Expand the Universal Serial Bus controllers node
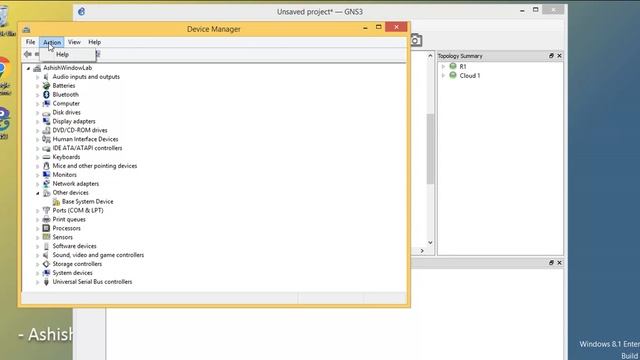This screenshot has width=640, height=360. tap(38, 282)
